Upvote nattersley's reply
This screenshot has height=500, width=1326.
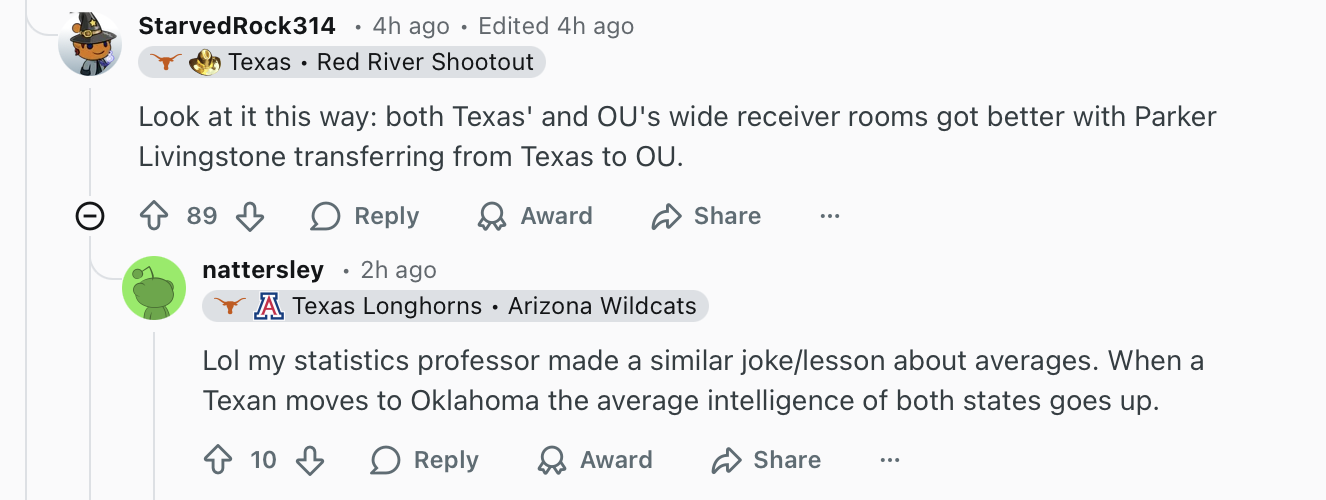[x=218, y=460]
